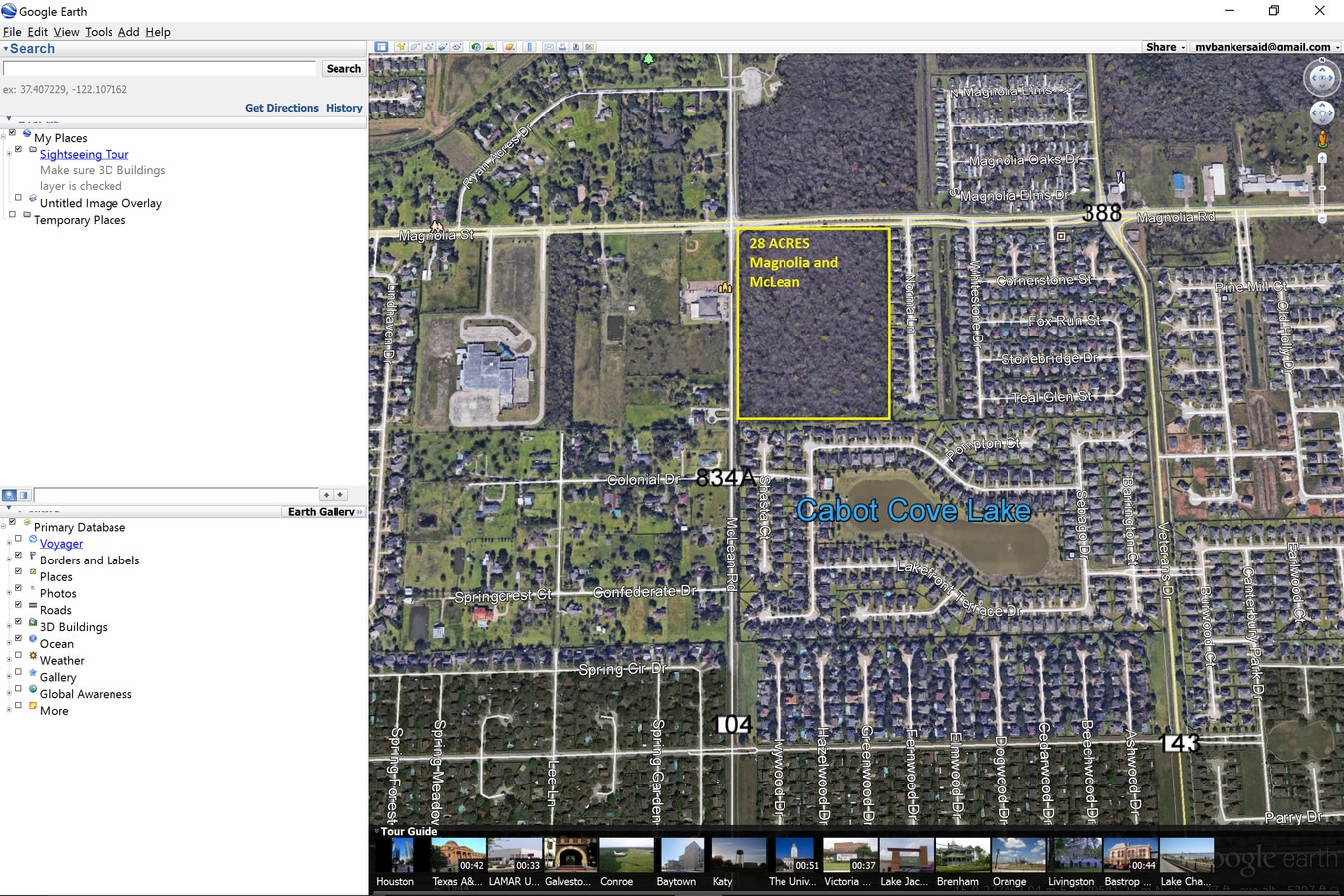The width and height of the screenshot is (1344, 896).
Task: Open the Add Image Overlay tool
Action: point(443,46)
